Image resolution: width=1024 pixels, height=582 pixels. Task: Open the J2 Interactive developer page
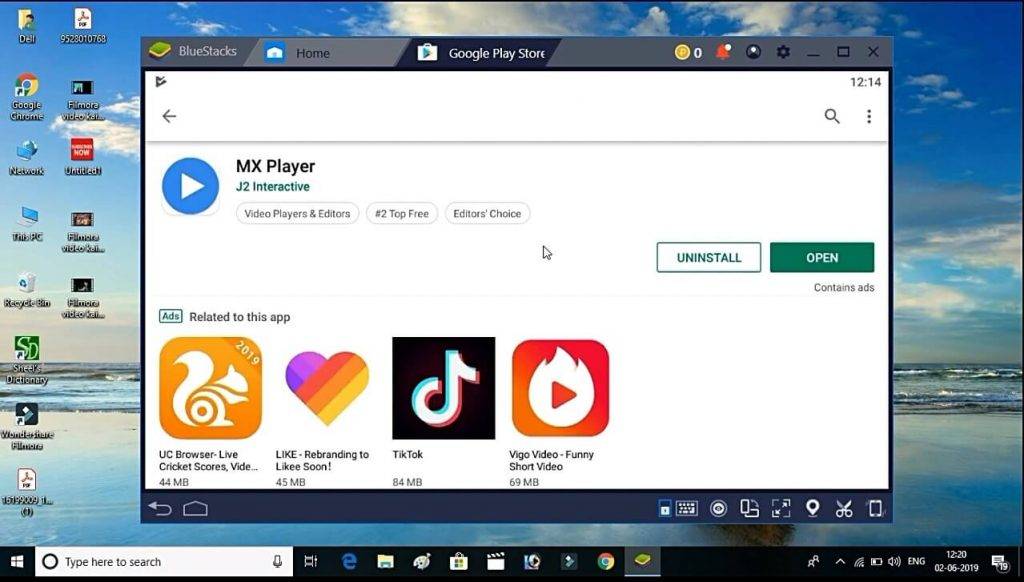click(273, 187)
